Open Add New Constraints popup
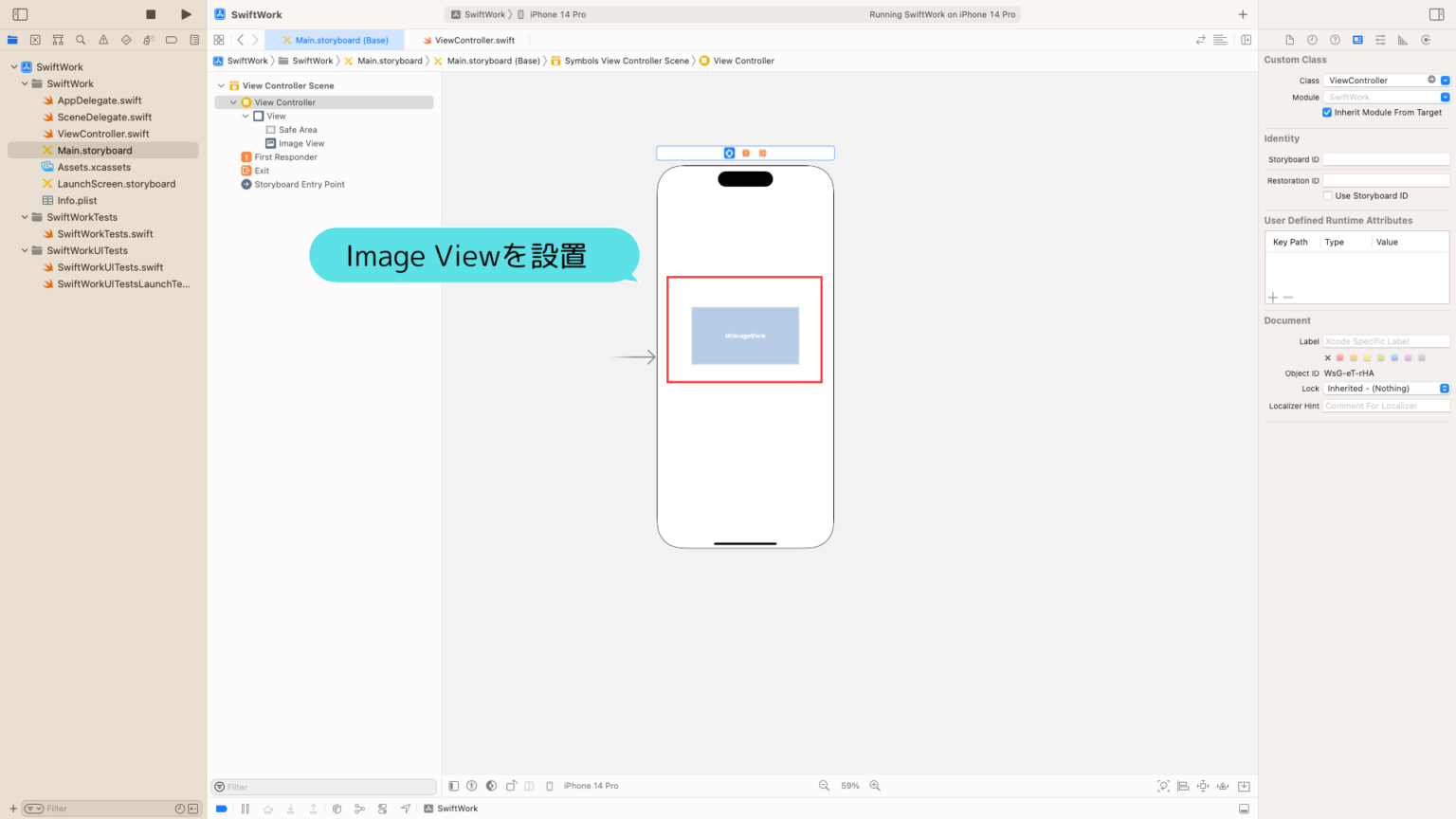Viewport: 1456px width, 819px height. pyautogui.click(x=1203, y=785)
